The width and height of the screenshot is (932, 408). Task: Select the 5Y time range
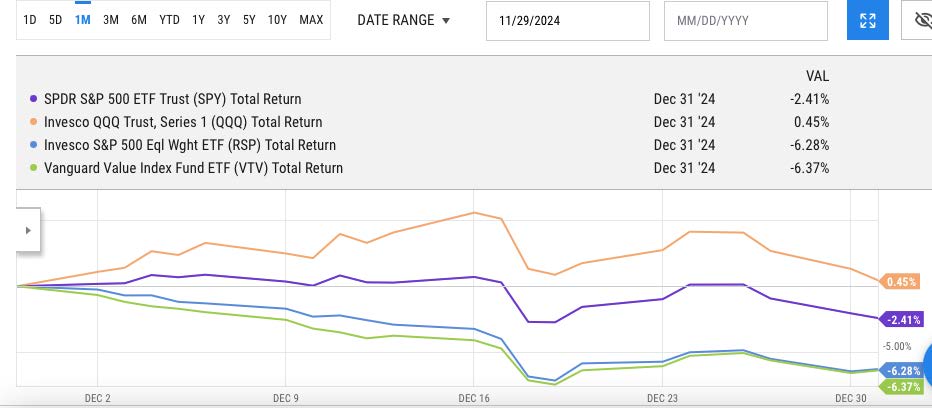point(249,20)
